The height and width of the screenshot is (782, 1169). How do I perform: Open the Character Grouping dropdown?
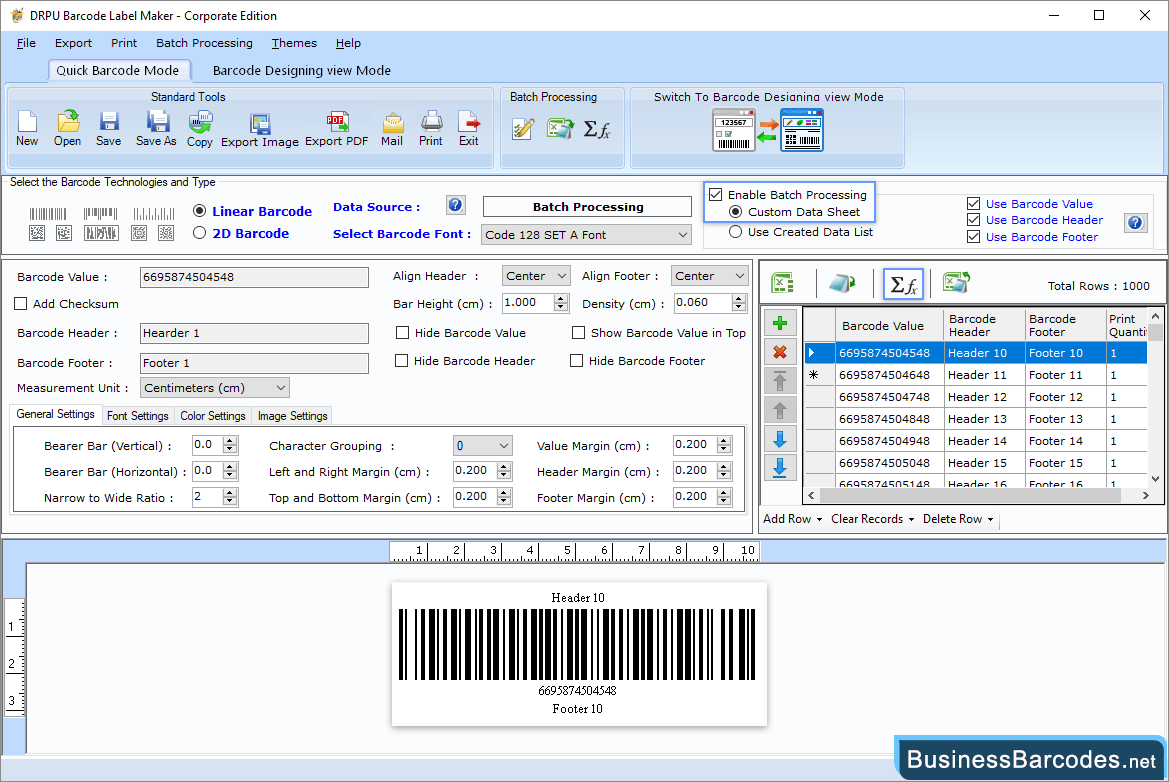(x=482, y=446)
